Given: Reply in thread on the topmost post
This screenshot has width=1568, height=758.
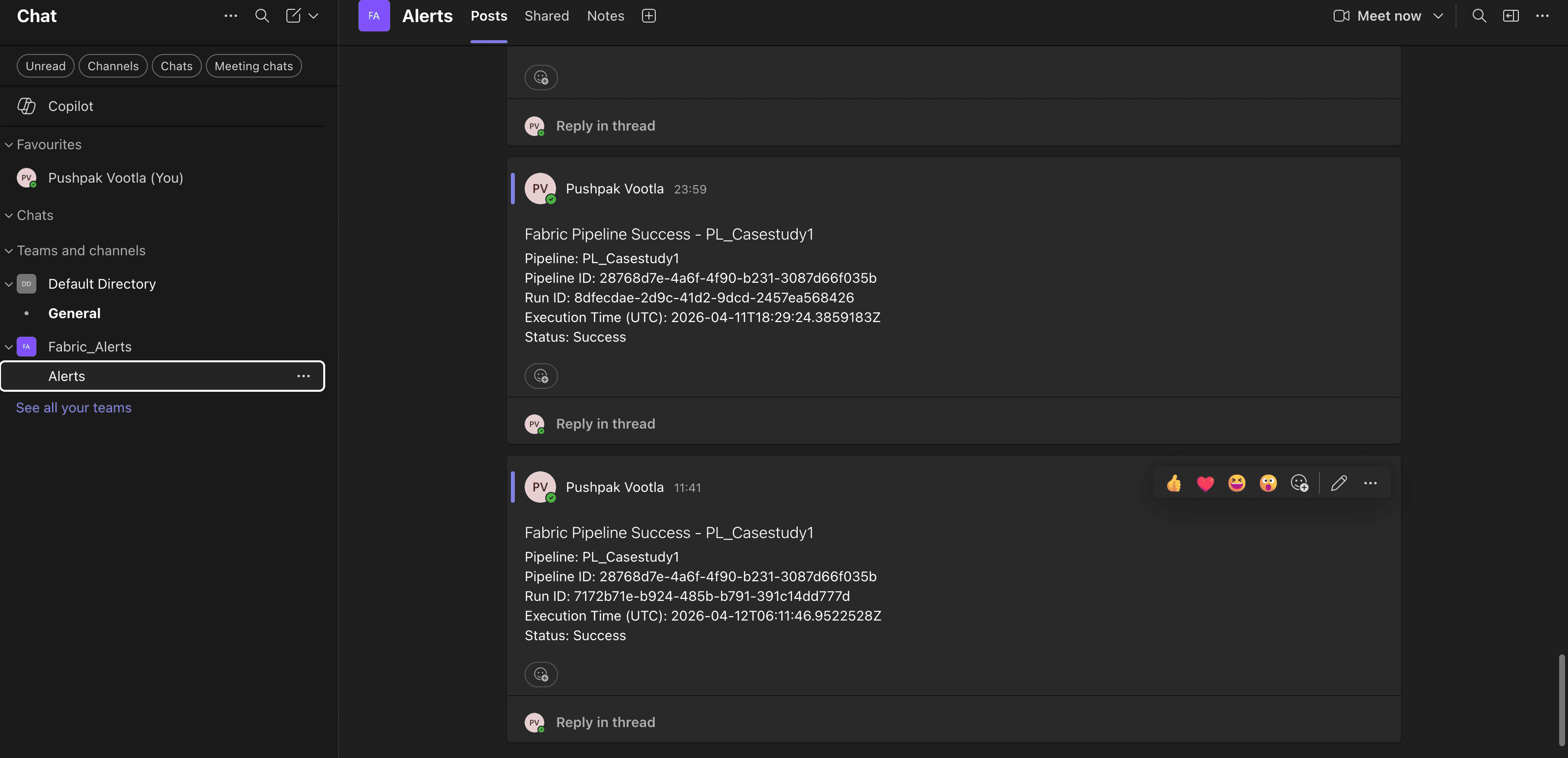Looking at the screenshot, I should click(x=606, y=126).
